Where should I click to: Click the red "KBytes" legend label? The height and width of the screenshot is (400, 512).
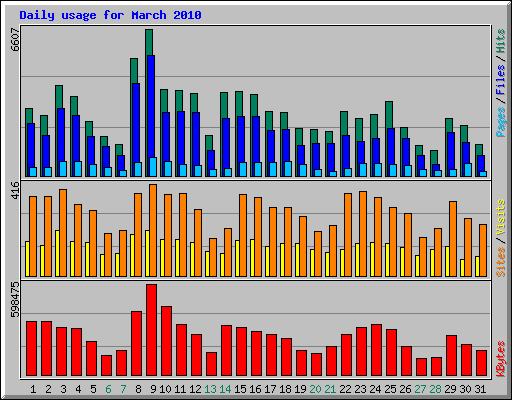coord(500,359)
